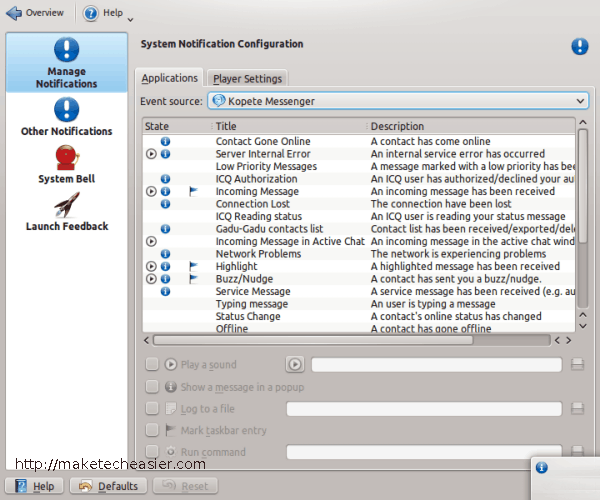The image size is (600, 500).
Task: Click the sound file preview play button
Action: tap(295, 364)
